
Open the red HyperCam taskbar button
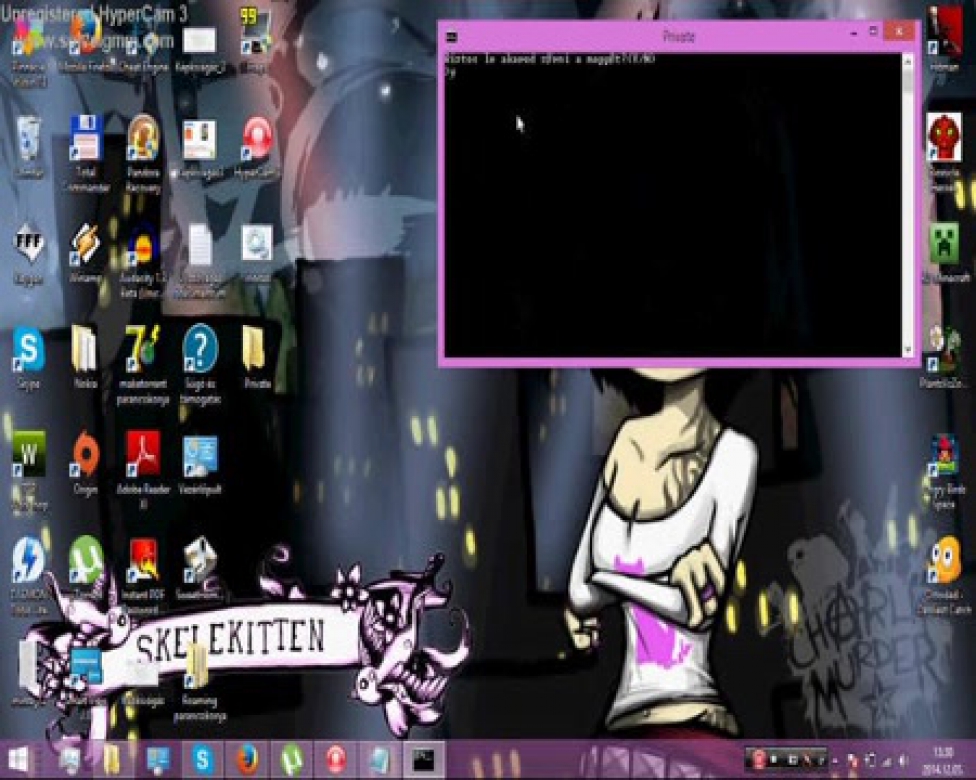tap(336, 759)
